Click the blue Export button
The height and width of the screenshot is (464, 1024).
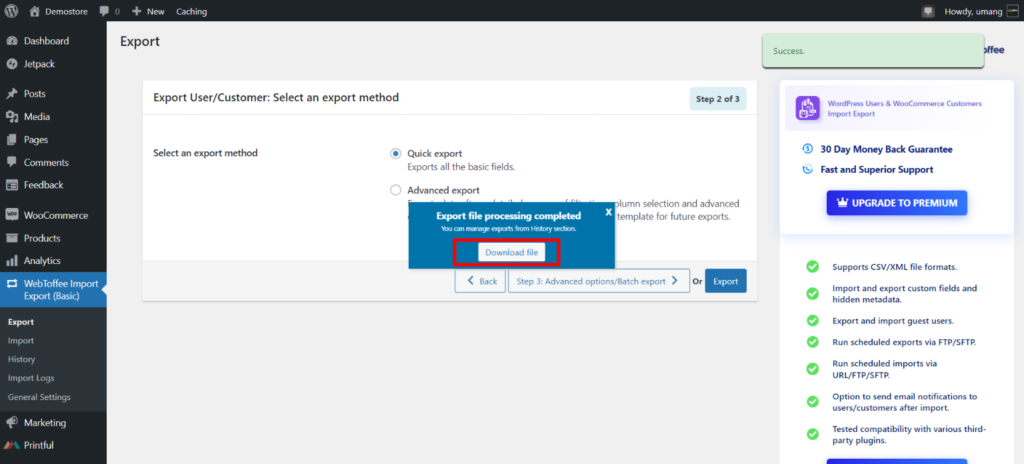726,281
